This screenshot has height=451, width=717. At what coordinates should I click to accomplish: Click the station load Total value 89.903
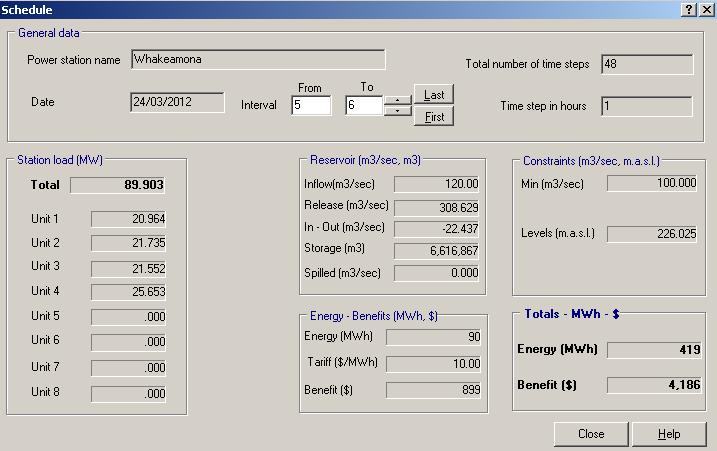click(118, 185)
